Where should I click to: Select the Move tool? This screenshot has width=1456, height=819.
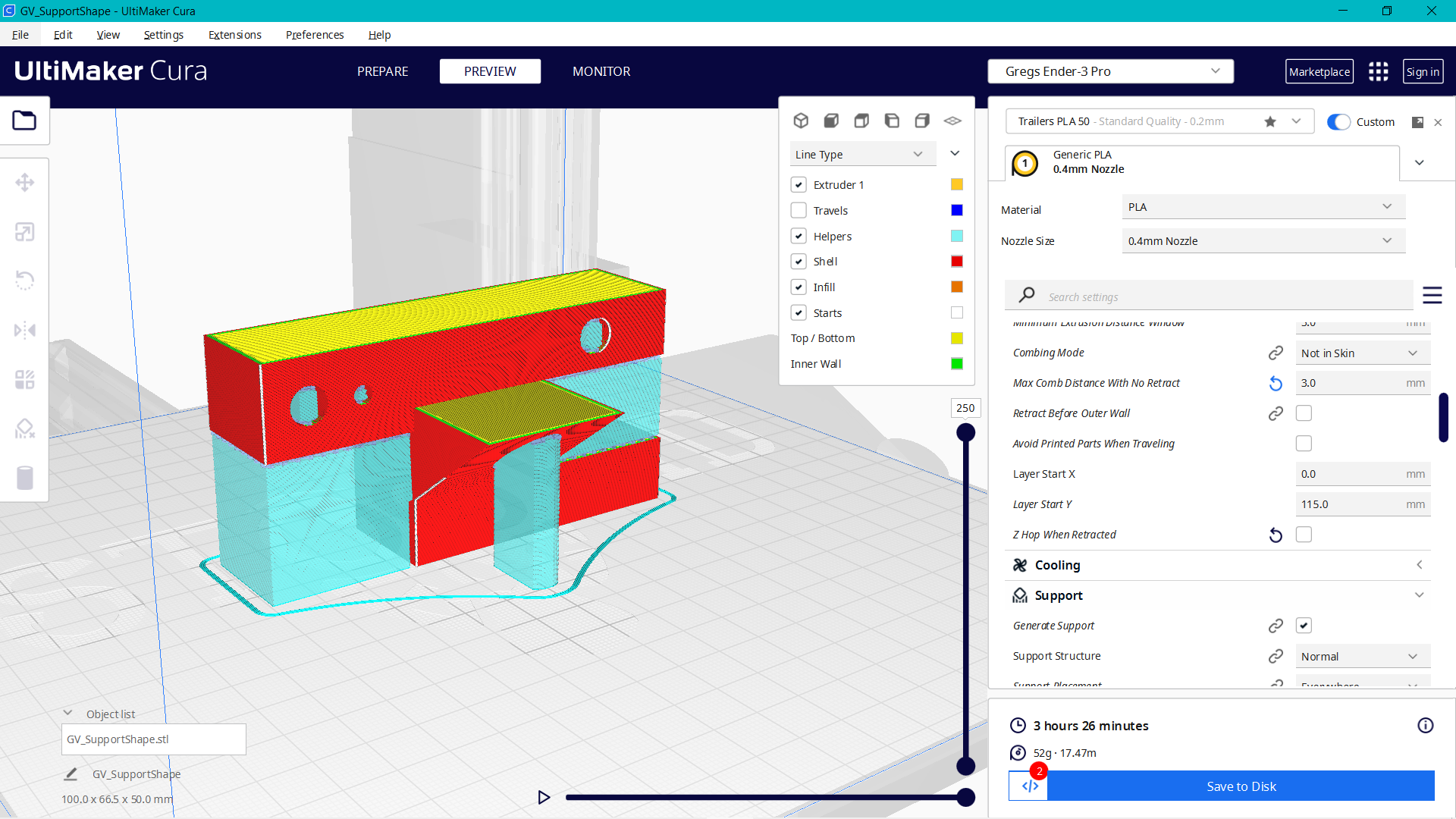(24, 183)
